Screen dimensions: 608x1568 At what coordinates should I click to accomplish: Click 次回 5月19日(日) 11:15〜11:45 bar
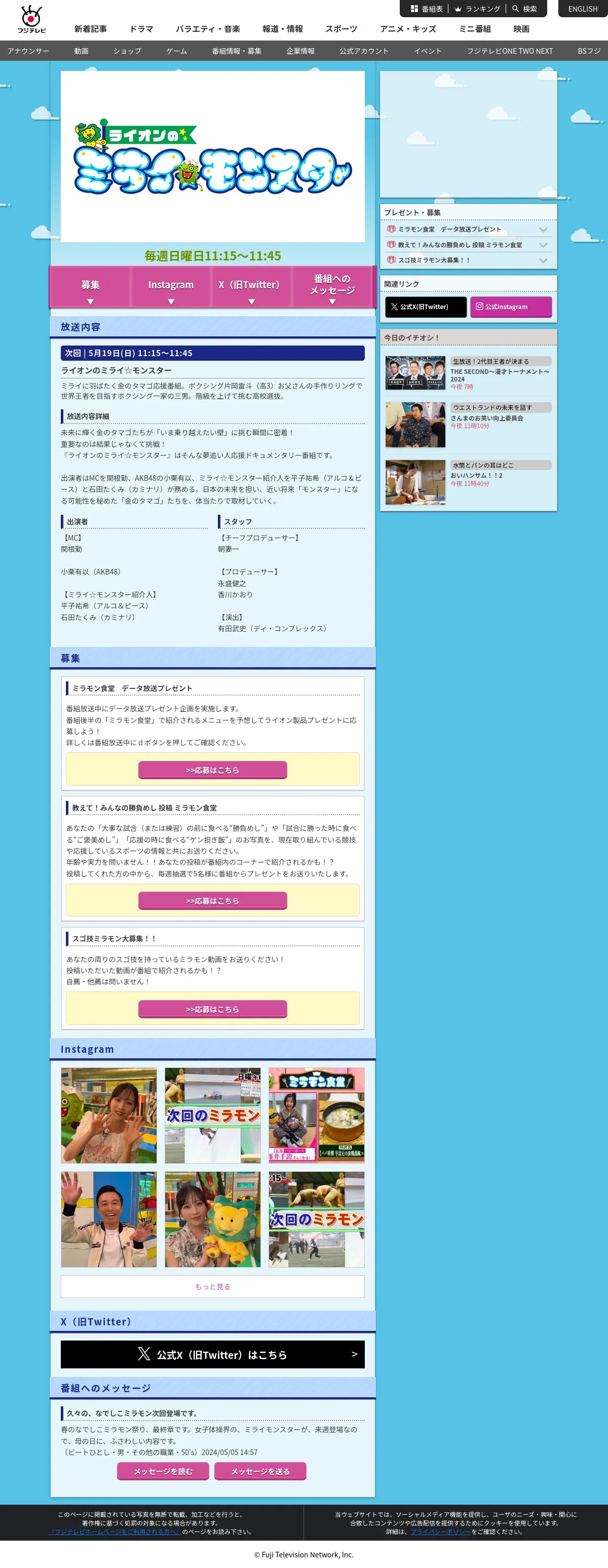(x=212, y=353)
